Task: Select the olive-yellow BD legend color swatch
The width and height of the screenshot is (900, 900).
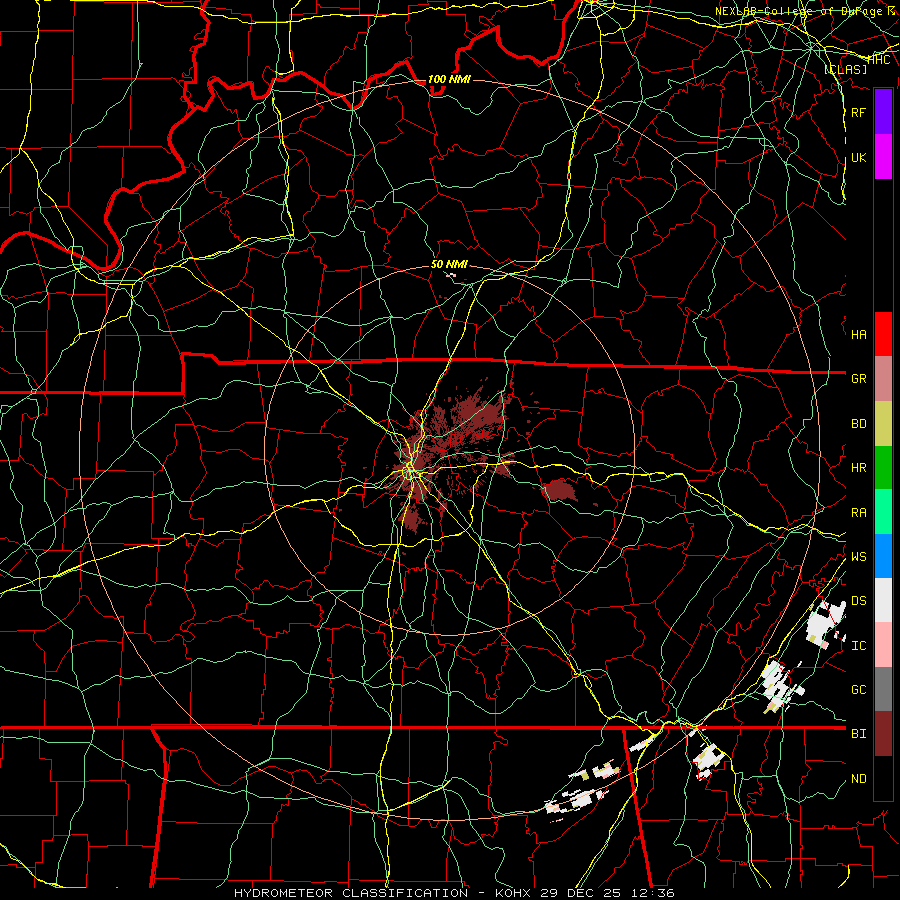Action: pyautogui.click(x=883, y=423)
